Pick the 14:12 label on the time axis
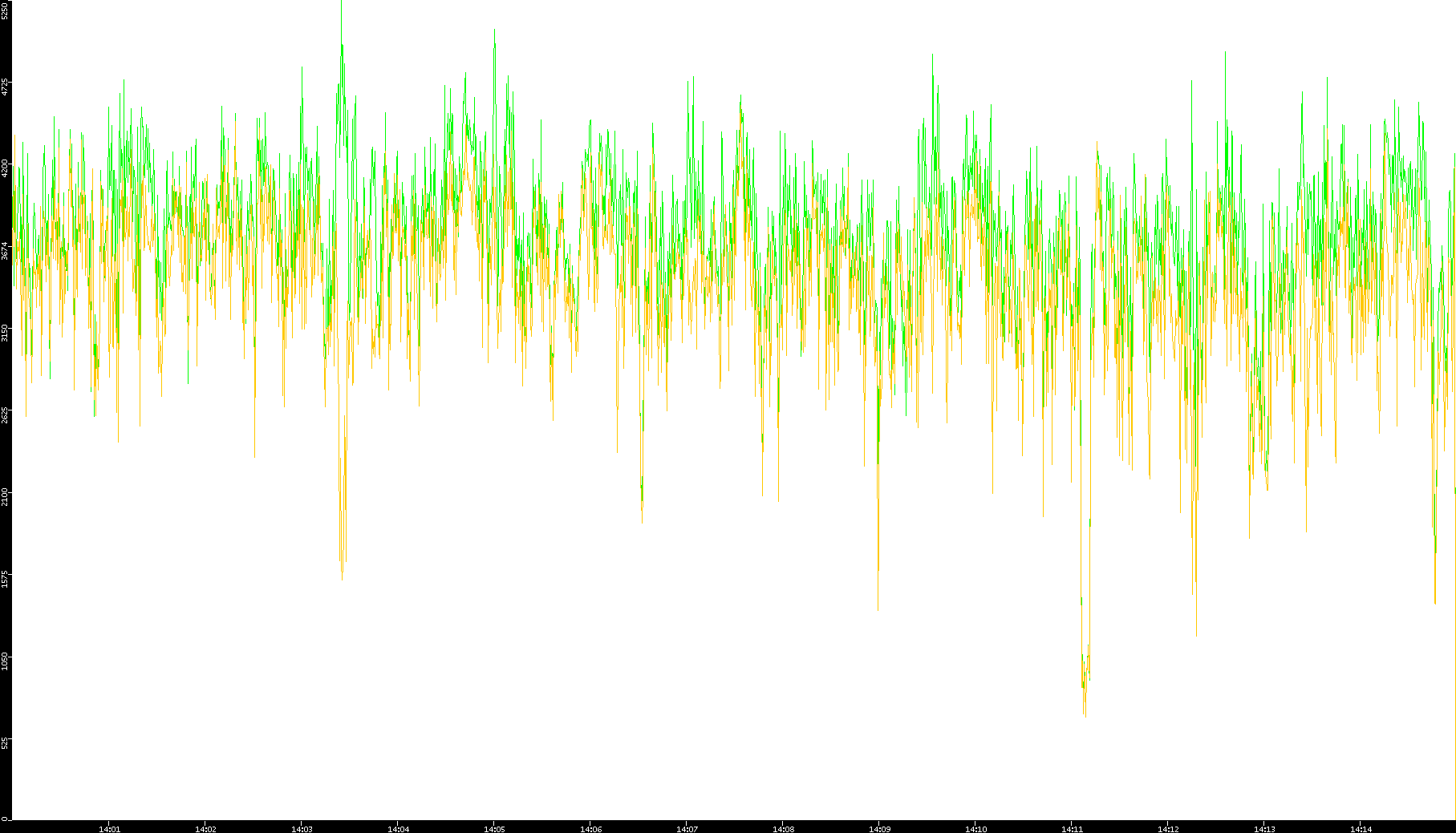This screenshot has height=833, width=1456. (x=1168, y=829)
